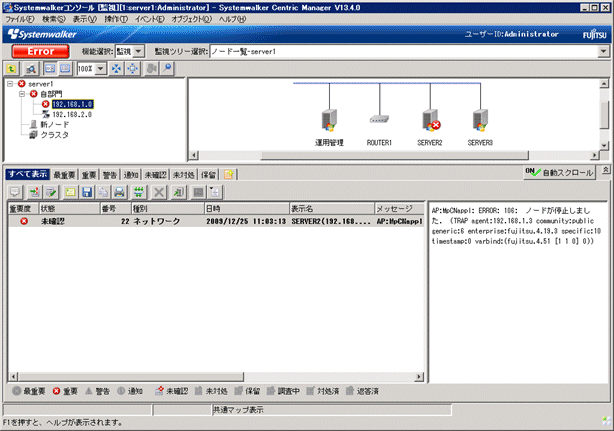Toggle the 未確認 status filter in the legend
The height and width of the screenshot is (431, 614).
pos(176,390)
